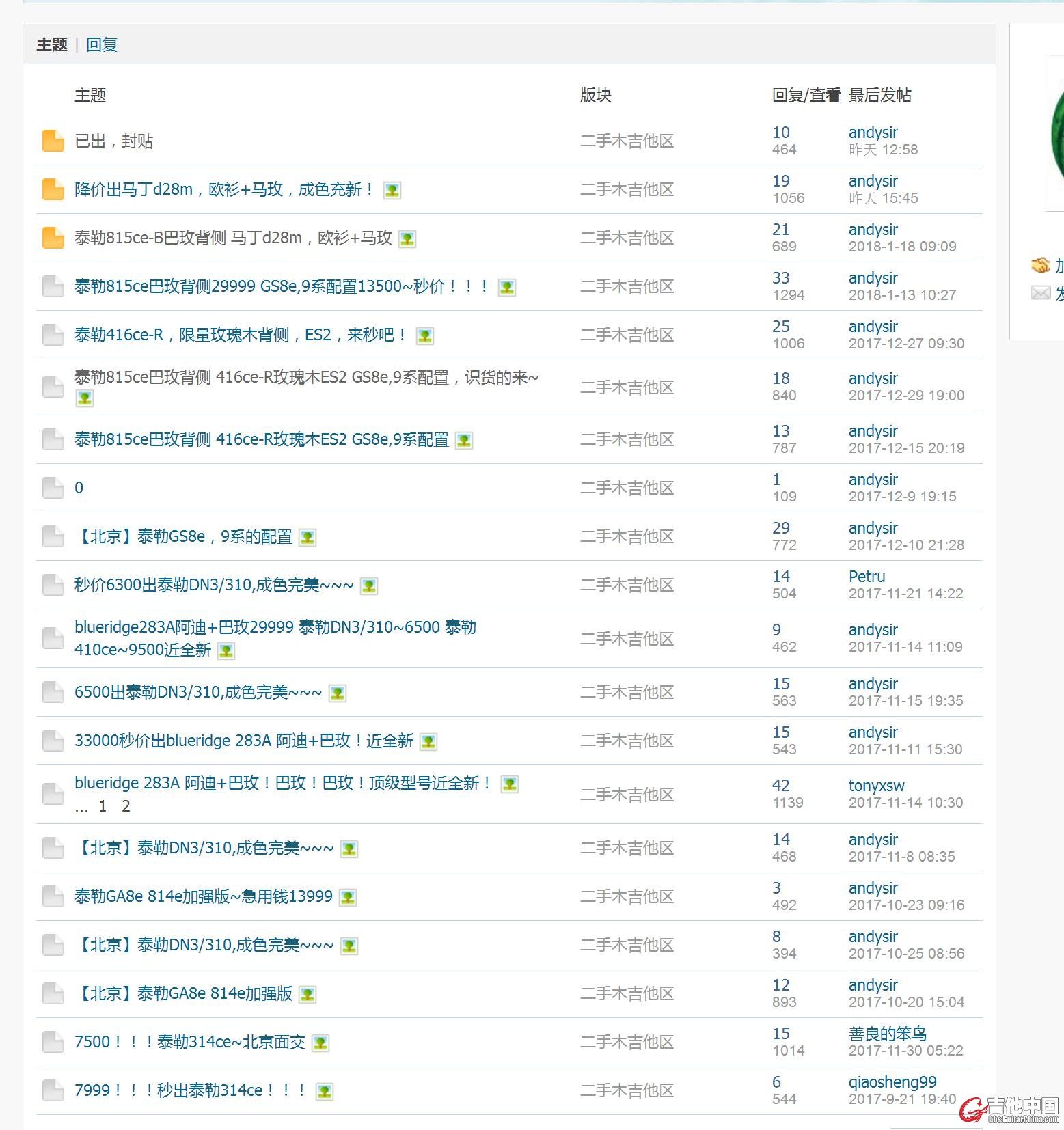This screenshot has height=1130, width=1064.
Task: Click reply count 33 in 泰勒815ce巴玫背侧29999 row
Action: click(x=781, y=278)
